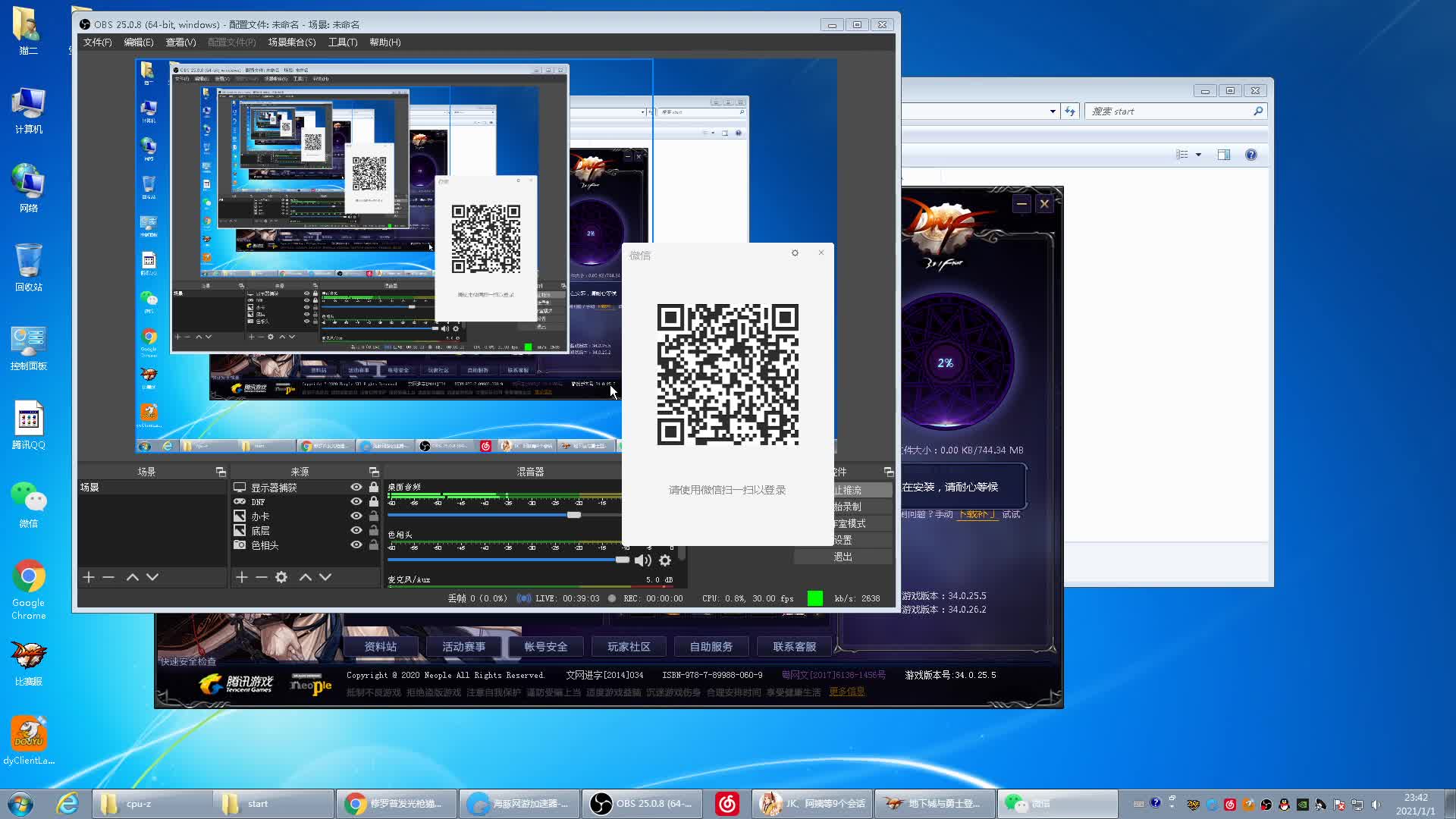Open the 活动赛事 button in DNF launcher
This screenshot has height=819, width=1456.
pyautogui.click(x=464, y=647)
